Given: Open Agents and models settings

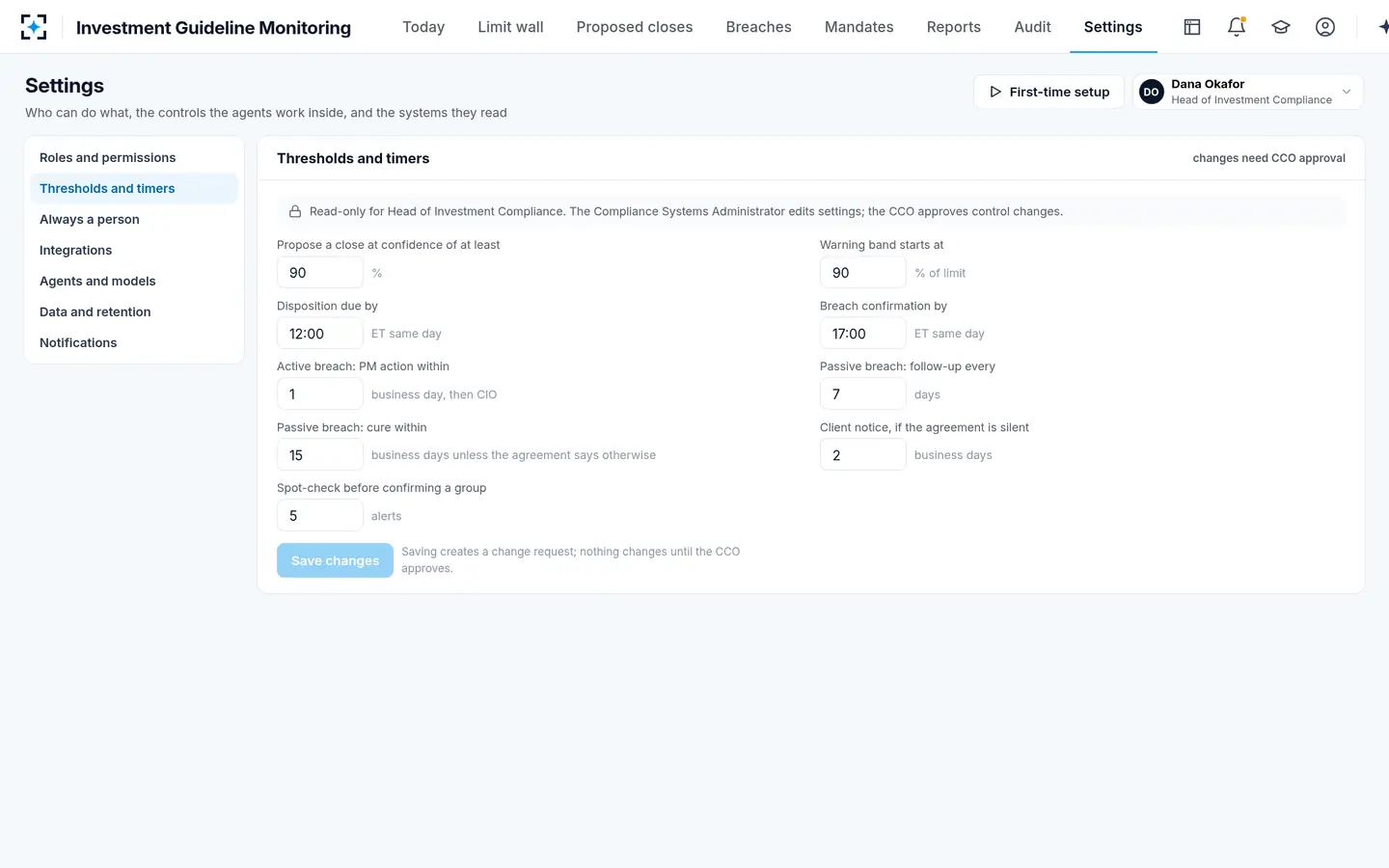Looking at the screenshot, I should pos(134,281).
